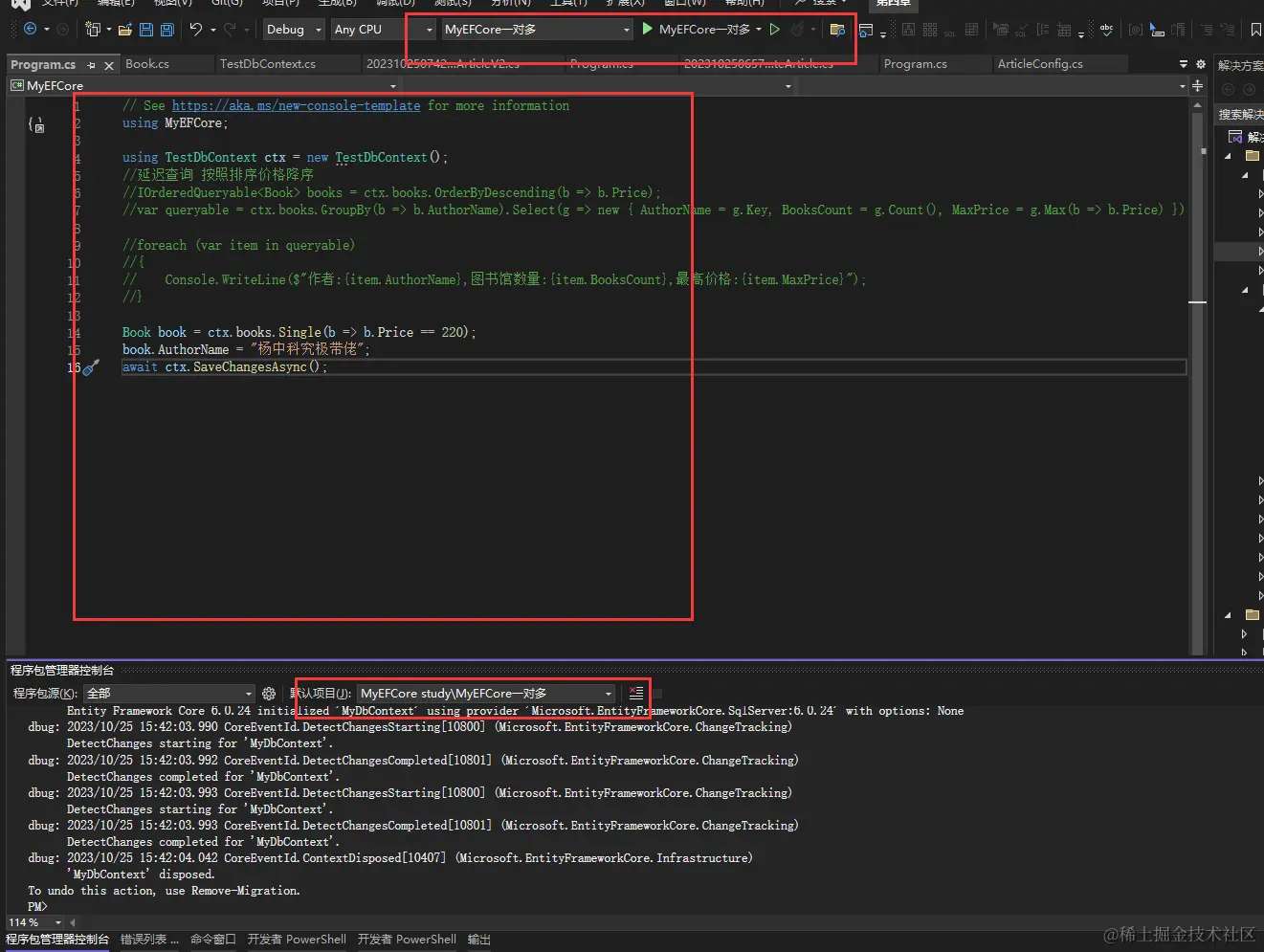Open the package sources settings gear
This screenshot has width=1264, height=952.
(269, 693)
